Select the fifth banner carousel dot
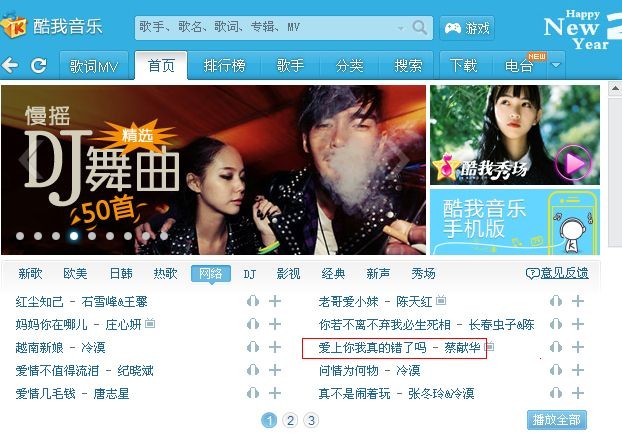 point(92,236)
